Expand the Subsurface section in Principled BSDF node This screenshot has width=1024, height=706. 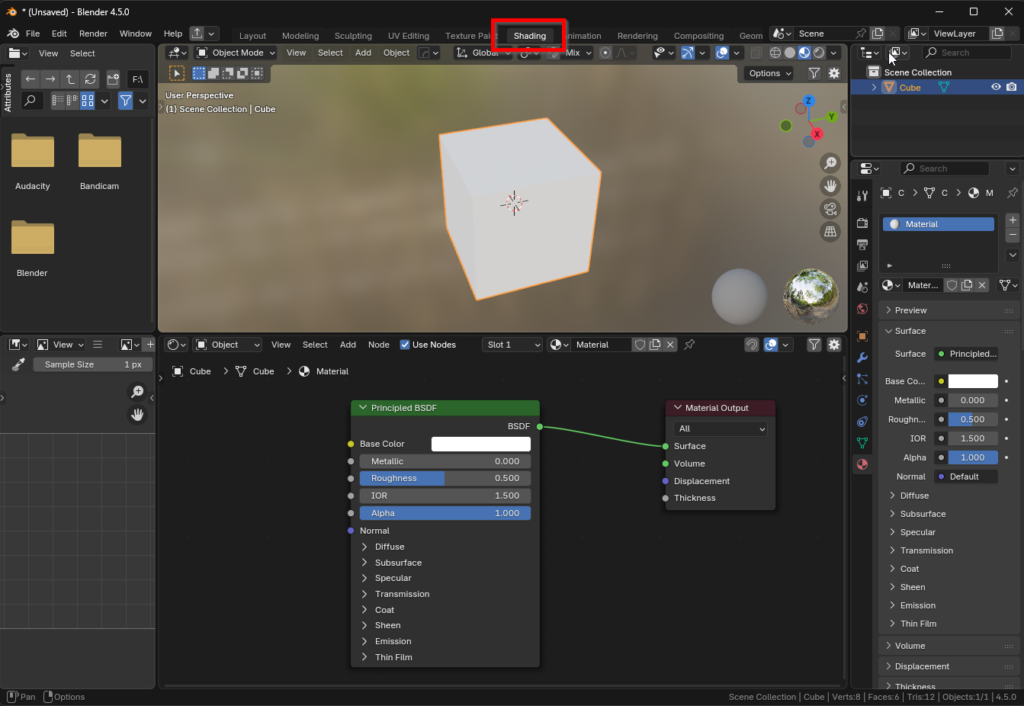click(397, 563)
